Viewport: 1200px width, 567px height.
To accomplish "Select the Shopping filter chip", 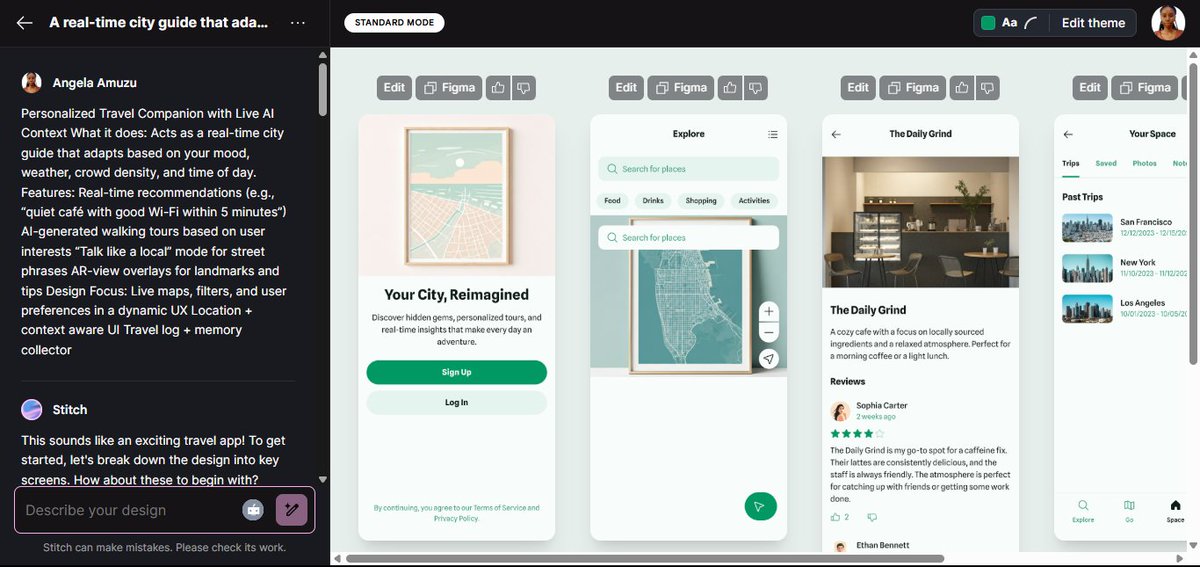I will (701, 201).
